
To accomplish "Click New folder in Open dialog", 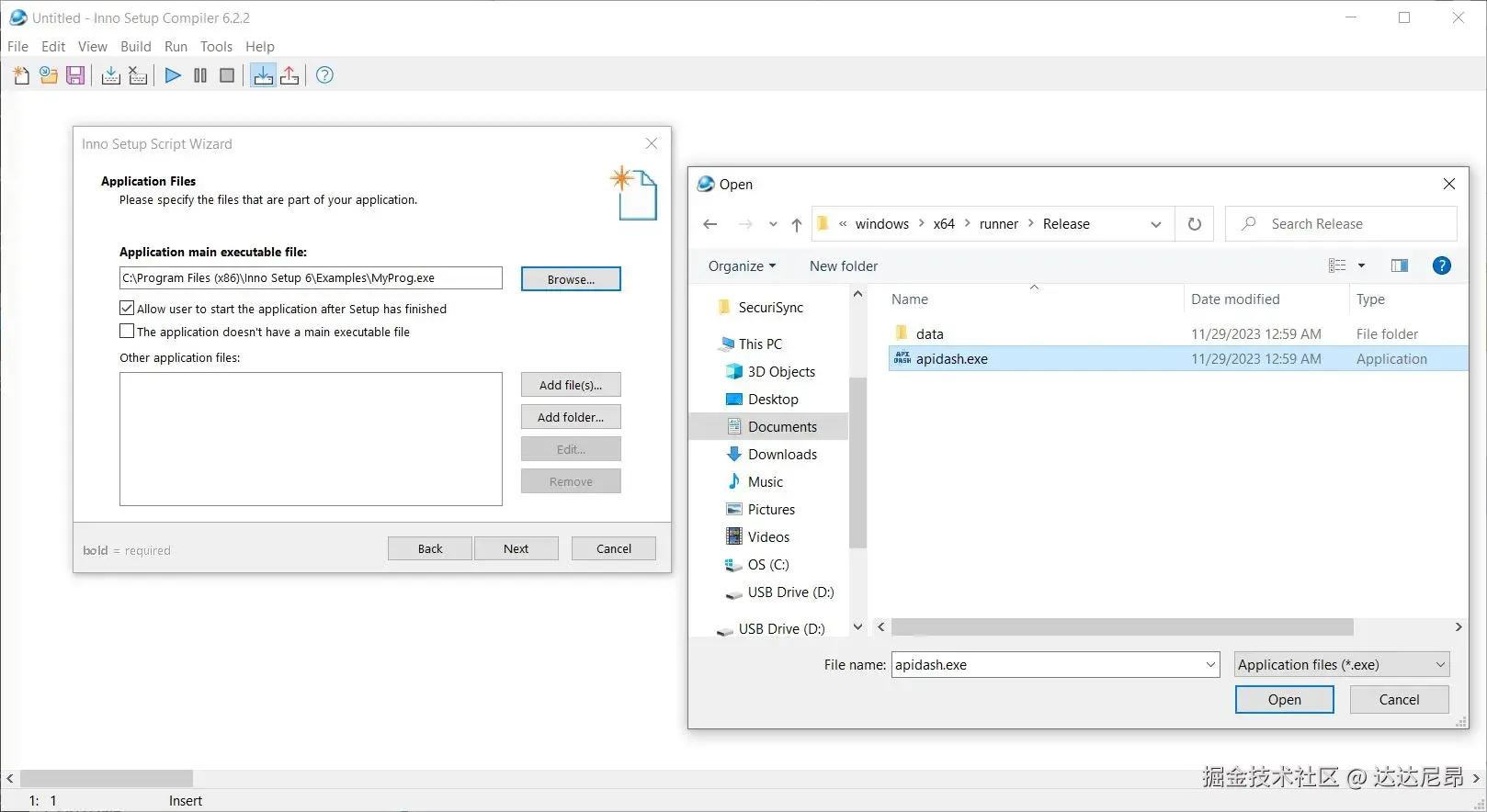I will click(844, 265).
